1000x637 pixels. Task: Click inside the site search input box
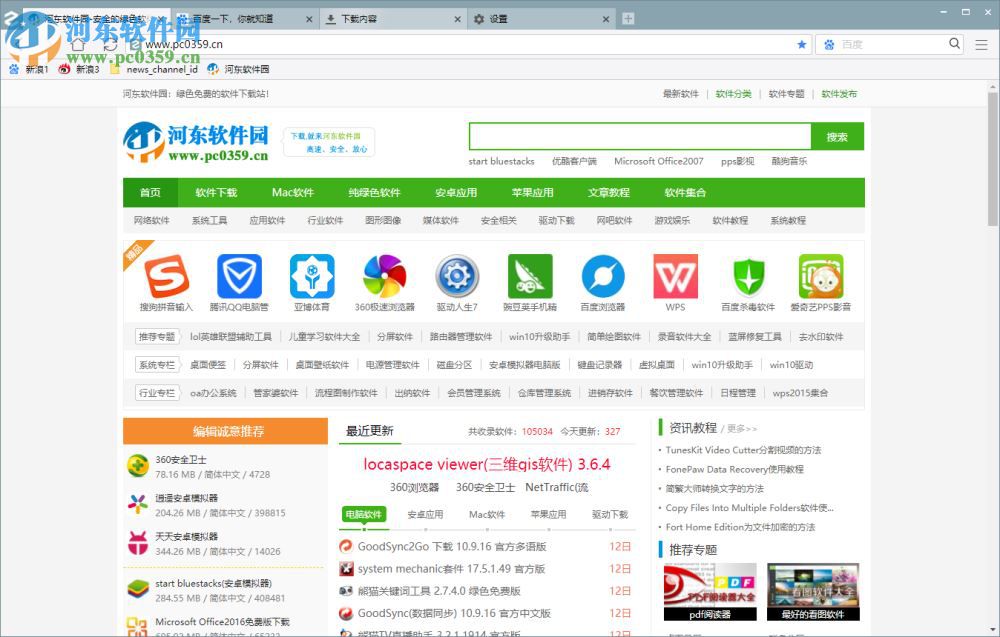coord(640,136)
